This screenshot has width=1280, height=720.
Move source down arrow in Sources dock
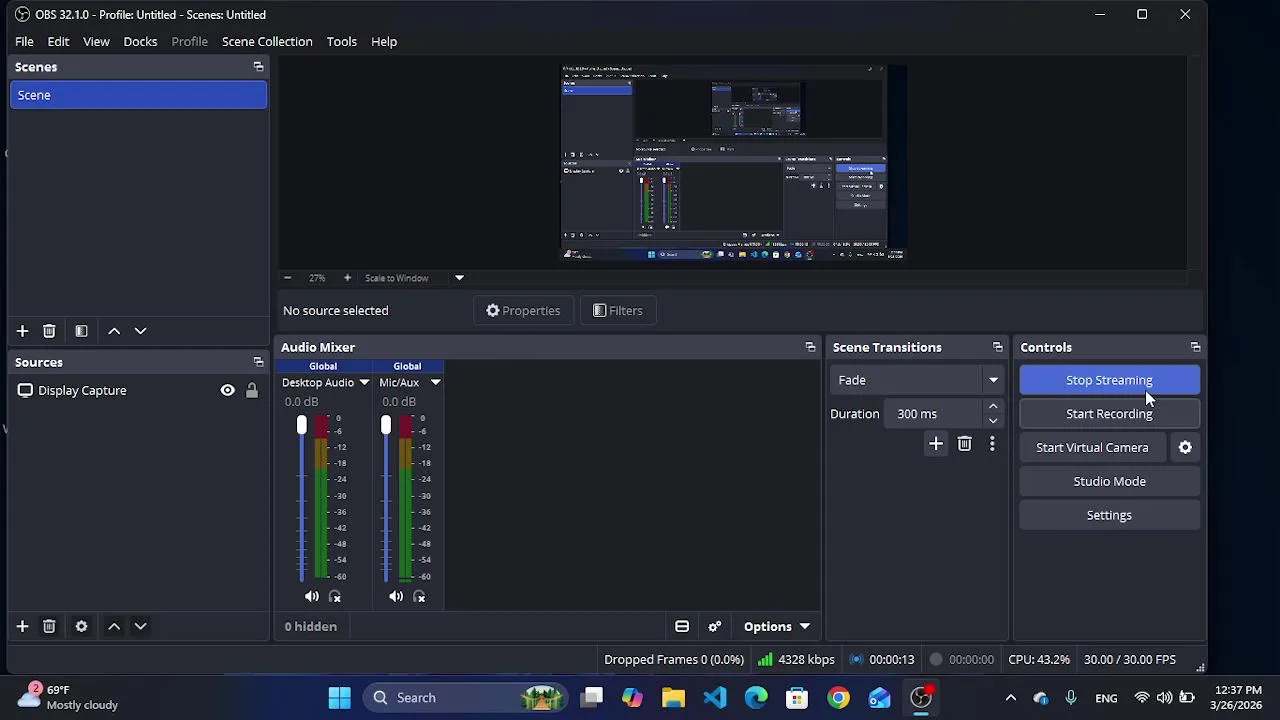click(x=140, y=626)
